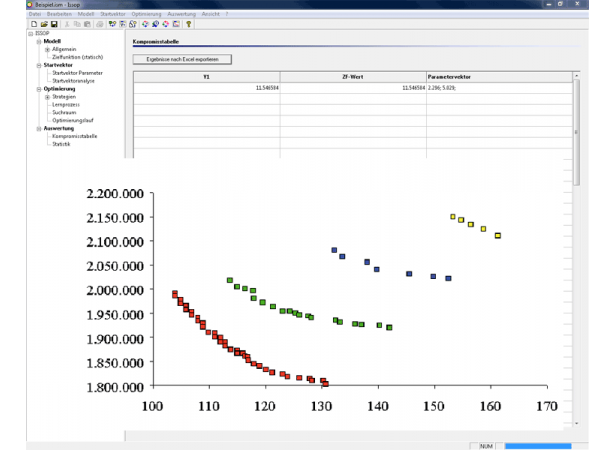Click the Parametervektor column header
Image resolution: width=615 pixels, height=450 pixels.
click(496, 76)
